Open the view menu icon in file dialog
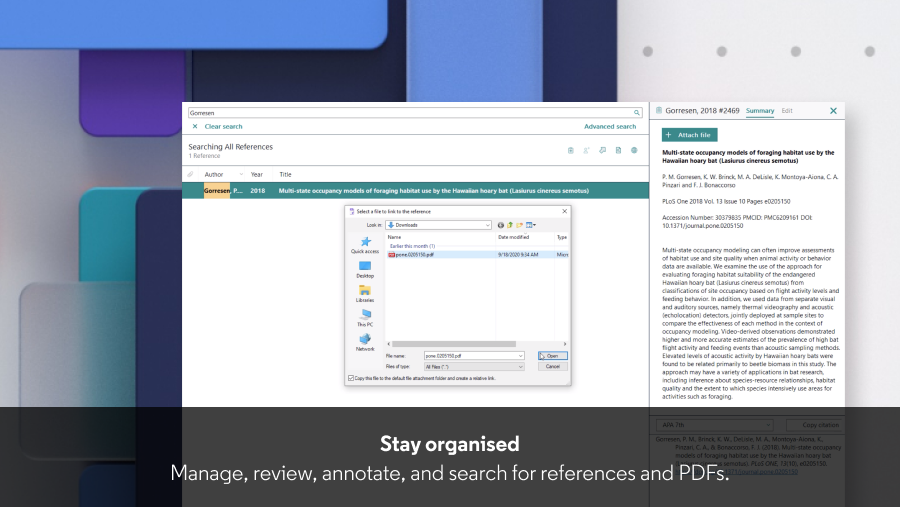Screen dimensions: 900x507 coord(531,225)
